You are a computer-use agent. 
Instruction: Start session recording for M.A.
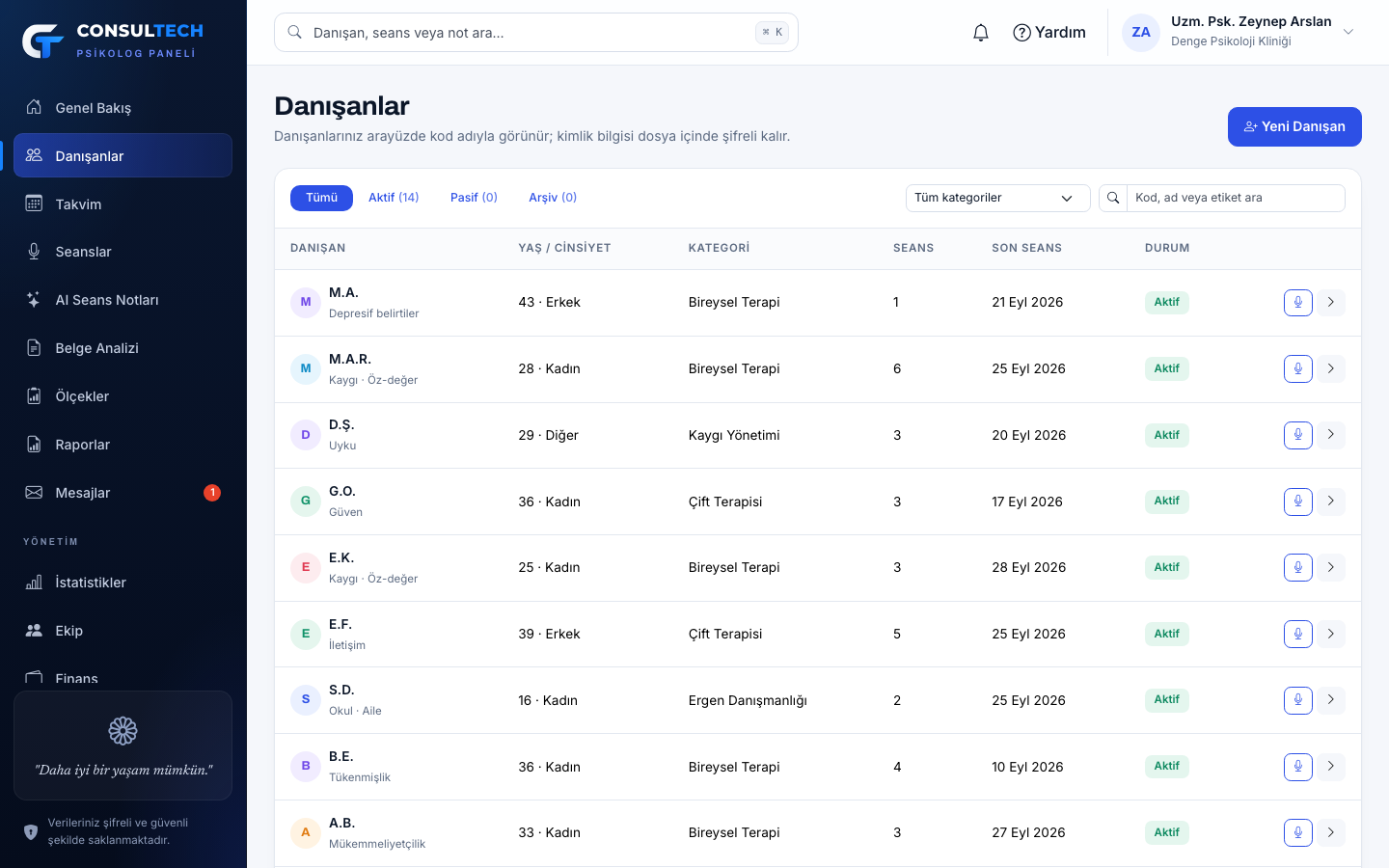tap(1298, 302)
